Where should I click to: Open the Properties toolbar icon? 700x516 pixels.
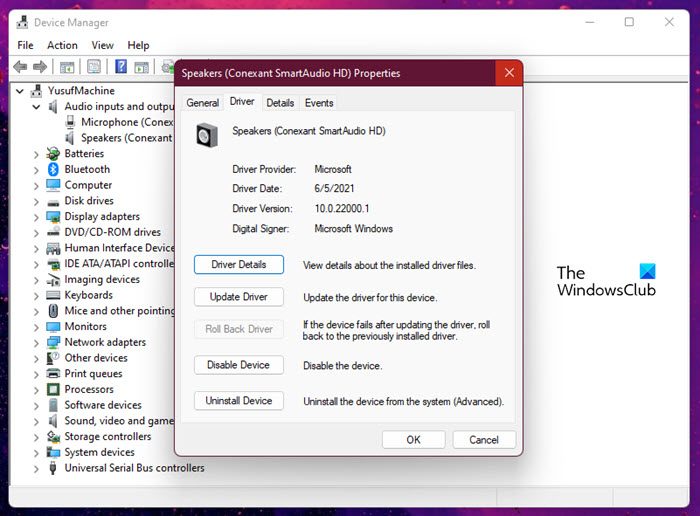pos(94,67)
